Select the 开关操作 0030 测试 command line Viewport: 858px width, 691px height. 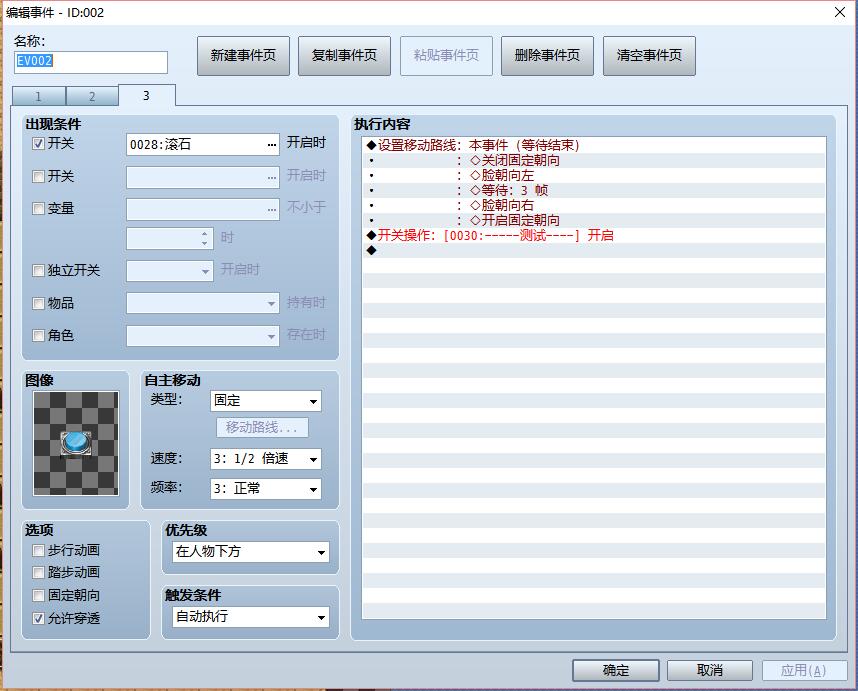click(594, 235)
